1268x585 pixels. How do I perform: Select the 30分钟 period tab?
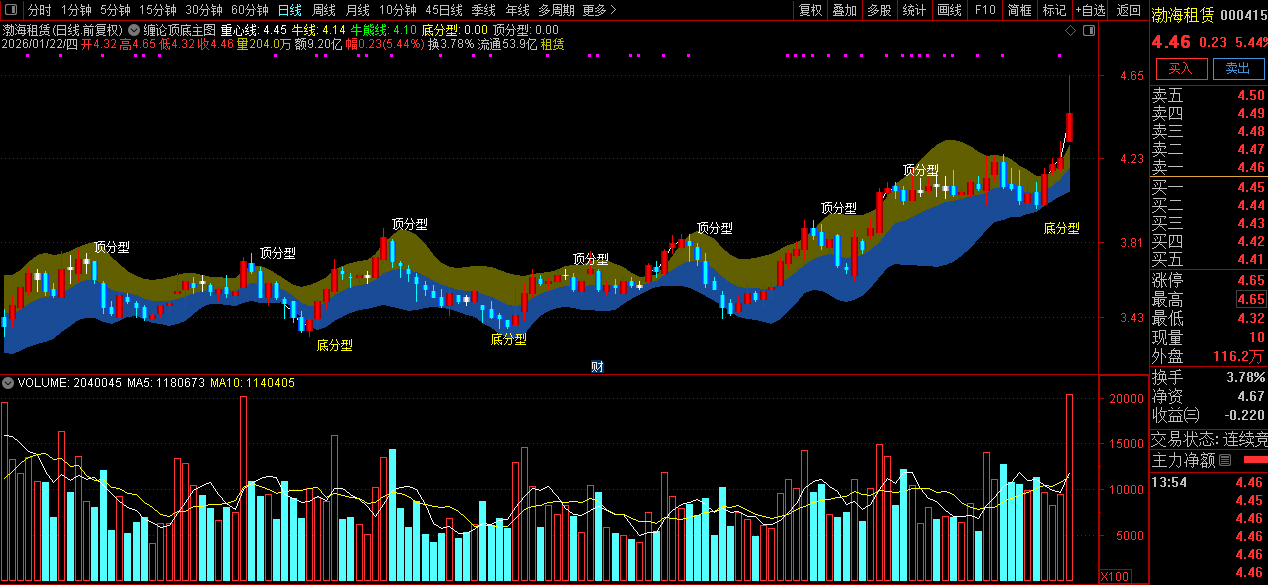coord(203,10)
